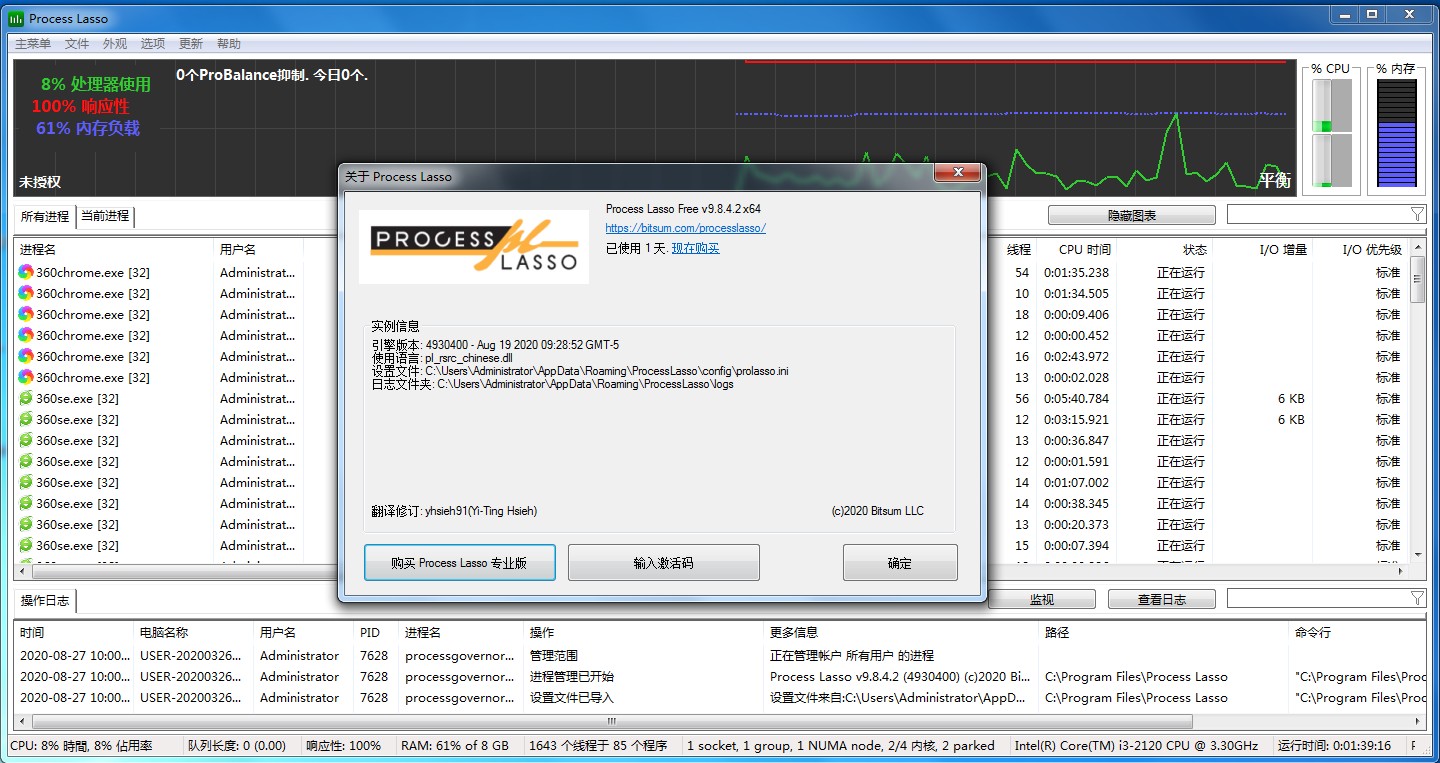This screenshot has width=1440, height=763.
Task: Switch to the 当前进程 tab
Action: tap(105, 216)
